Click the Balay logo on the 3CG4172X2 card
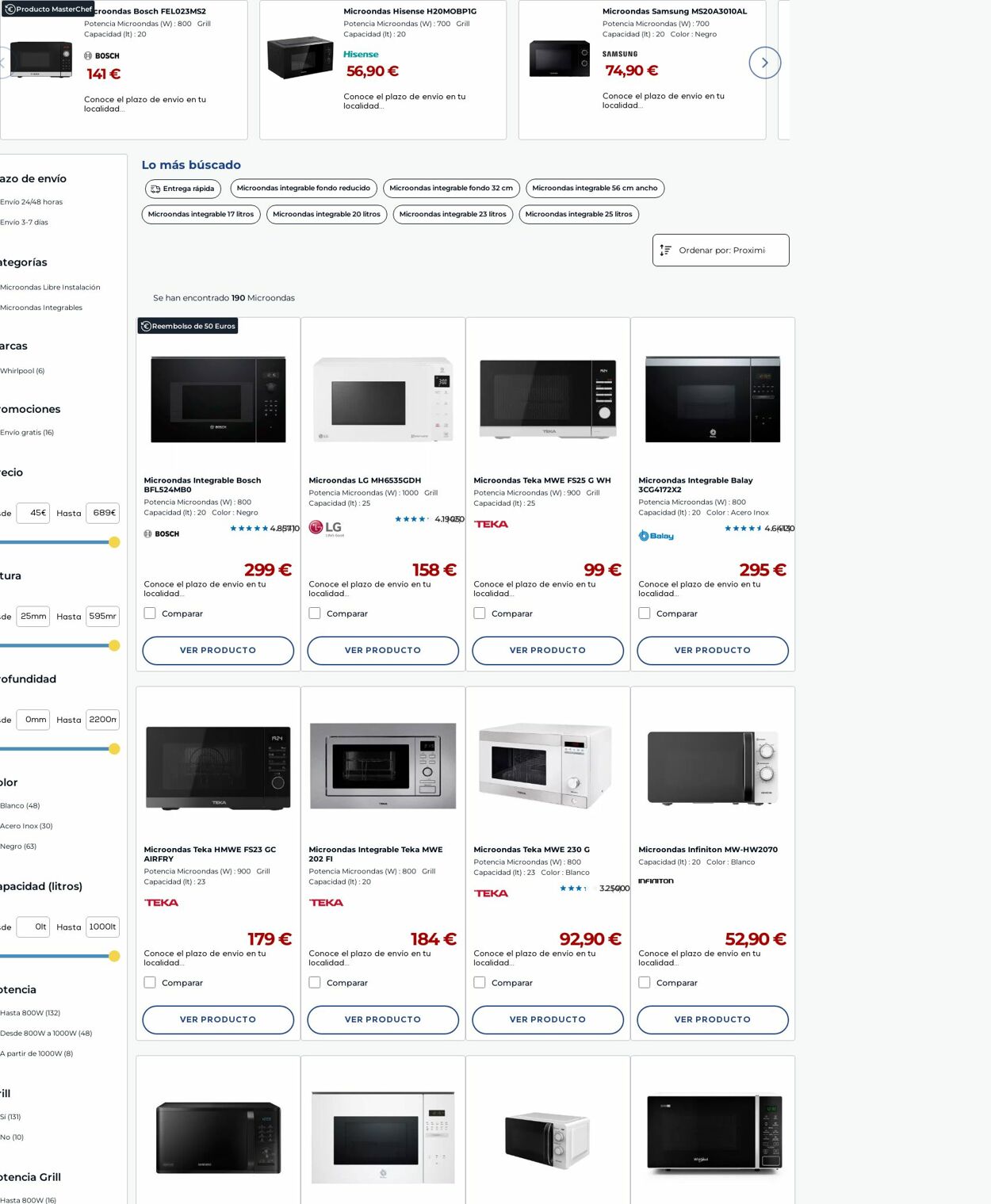The image size is (991, 1204). pyautogui.click(x=656, y=536)
